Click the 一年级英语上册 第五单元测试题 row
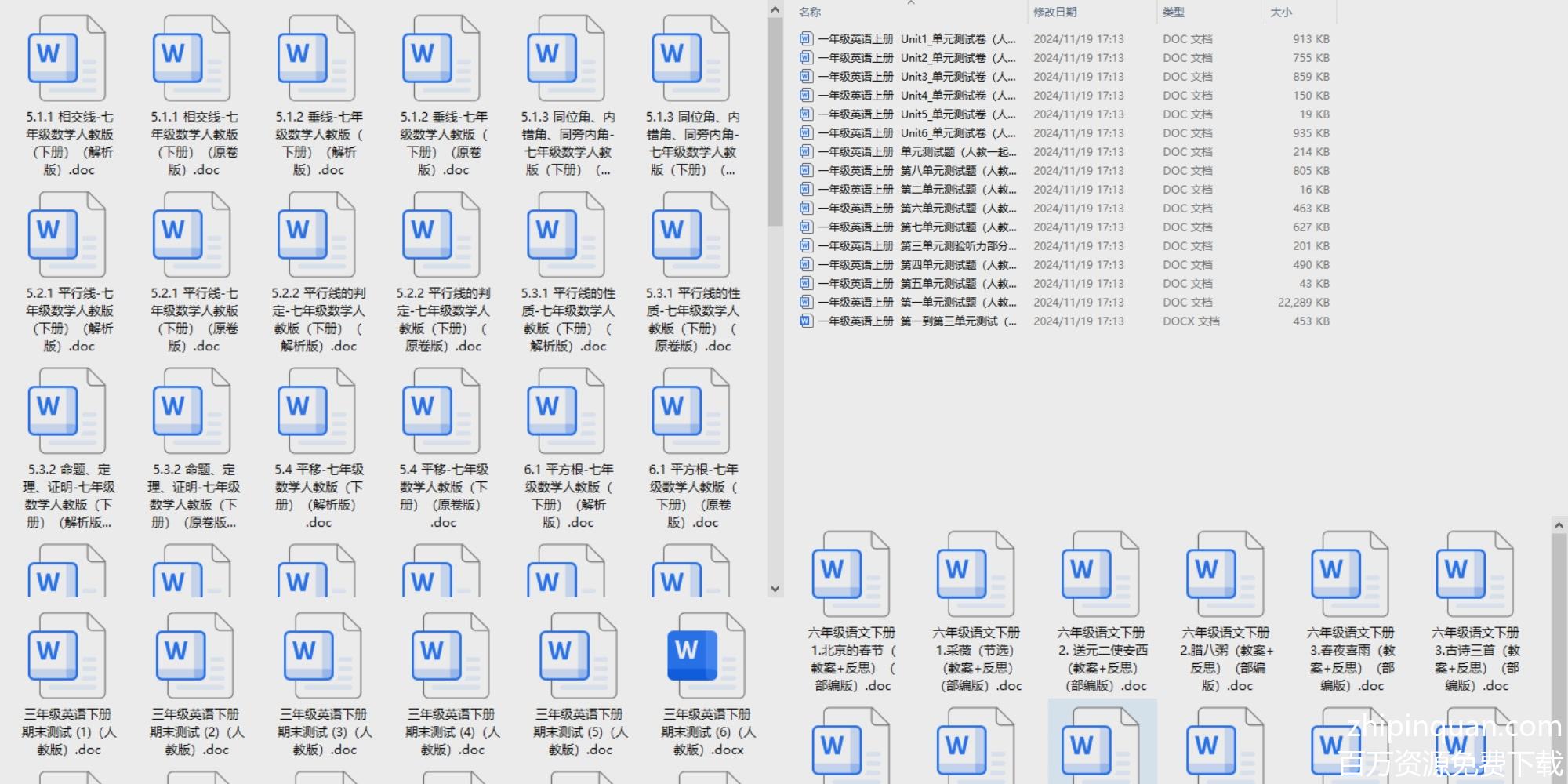 coord(1065,284)
